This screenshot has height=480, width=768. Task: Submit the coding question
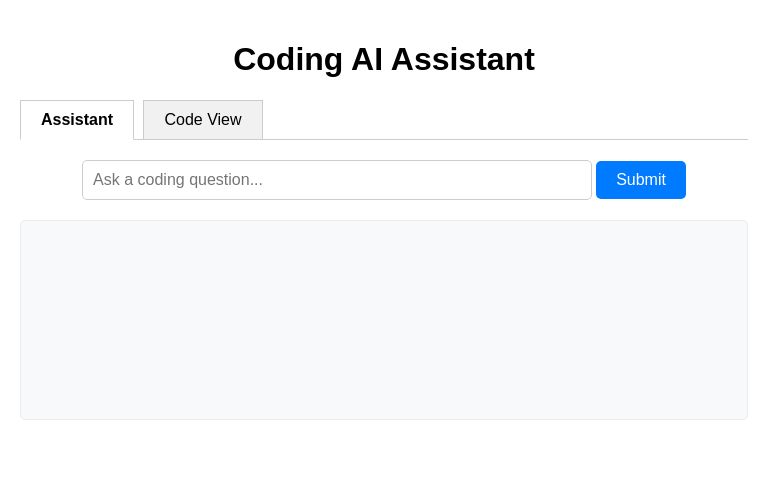641,180
